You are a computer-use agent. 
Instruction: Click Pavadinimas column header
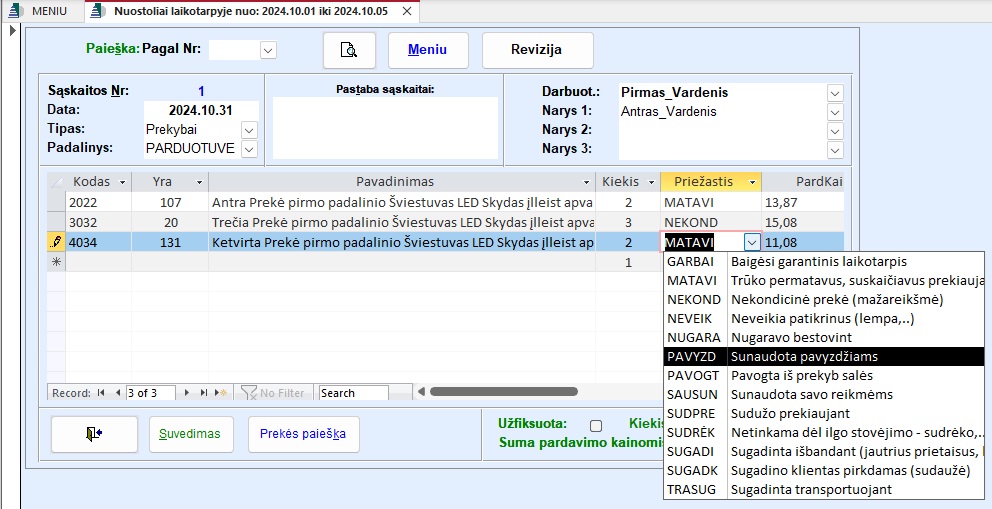[402, 182]
